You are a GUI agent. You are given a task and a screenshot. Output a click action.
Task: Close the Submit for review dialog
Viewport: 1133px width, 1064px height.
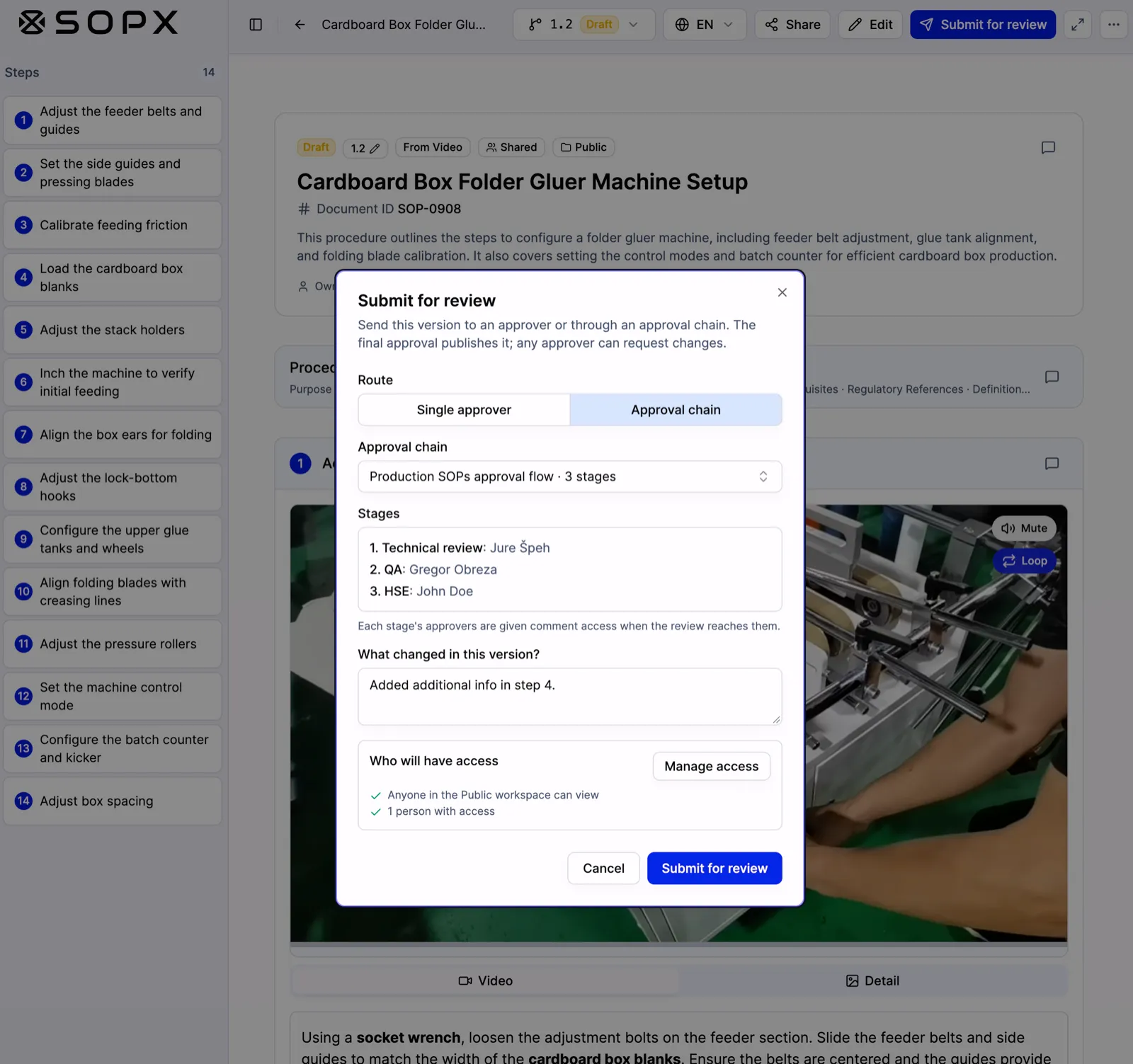(782, 292)
